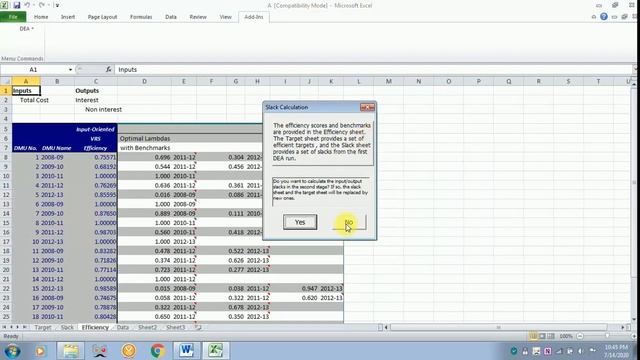
Task: Click the Excel taskbar icon
Action: tap(215, 351)
